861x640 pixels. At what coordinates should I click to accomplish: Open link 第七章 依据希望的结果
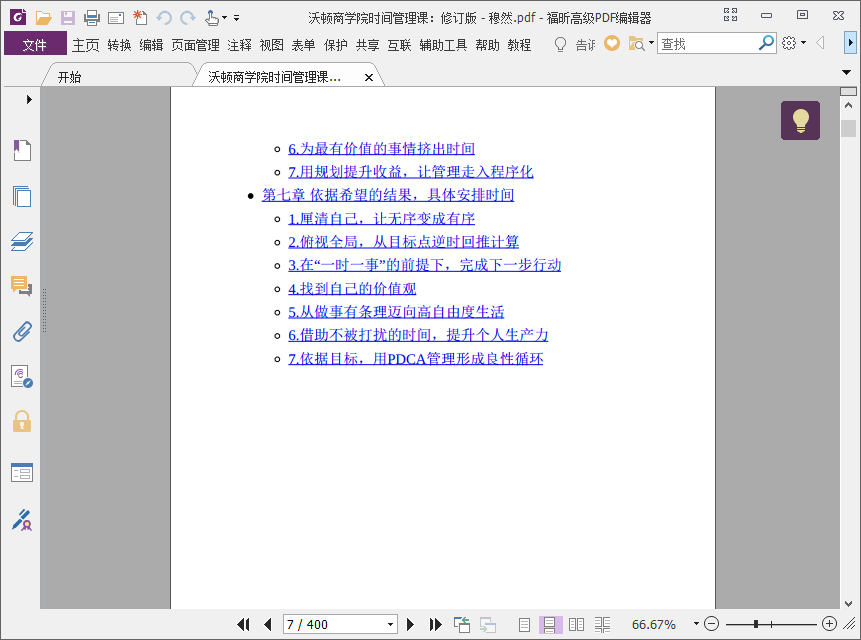[x=388, y=195]
